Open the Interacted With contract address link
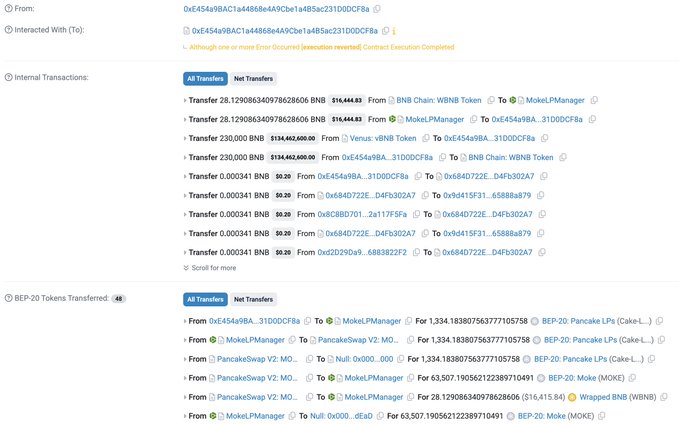The height and width of the screenshot is (425, 679). coord(285,31)
